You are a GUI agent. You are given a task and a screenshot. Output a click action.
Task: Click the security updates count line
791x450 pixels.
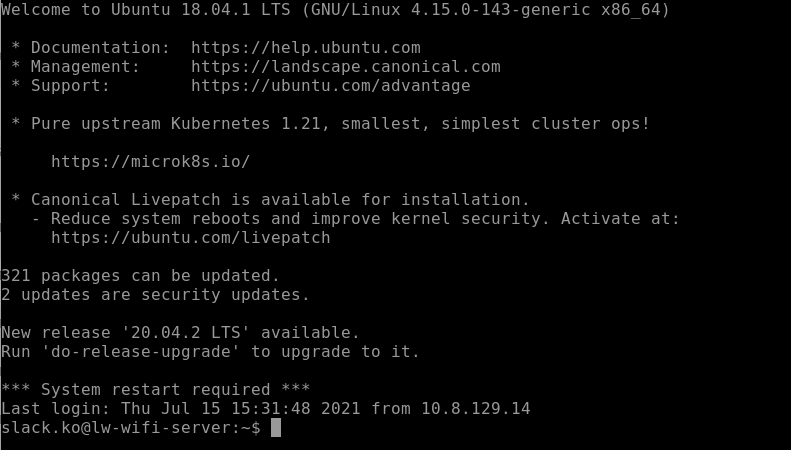[155, 295]
